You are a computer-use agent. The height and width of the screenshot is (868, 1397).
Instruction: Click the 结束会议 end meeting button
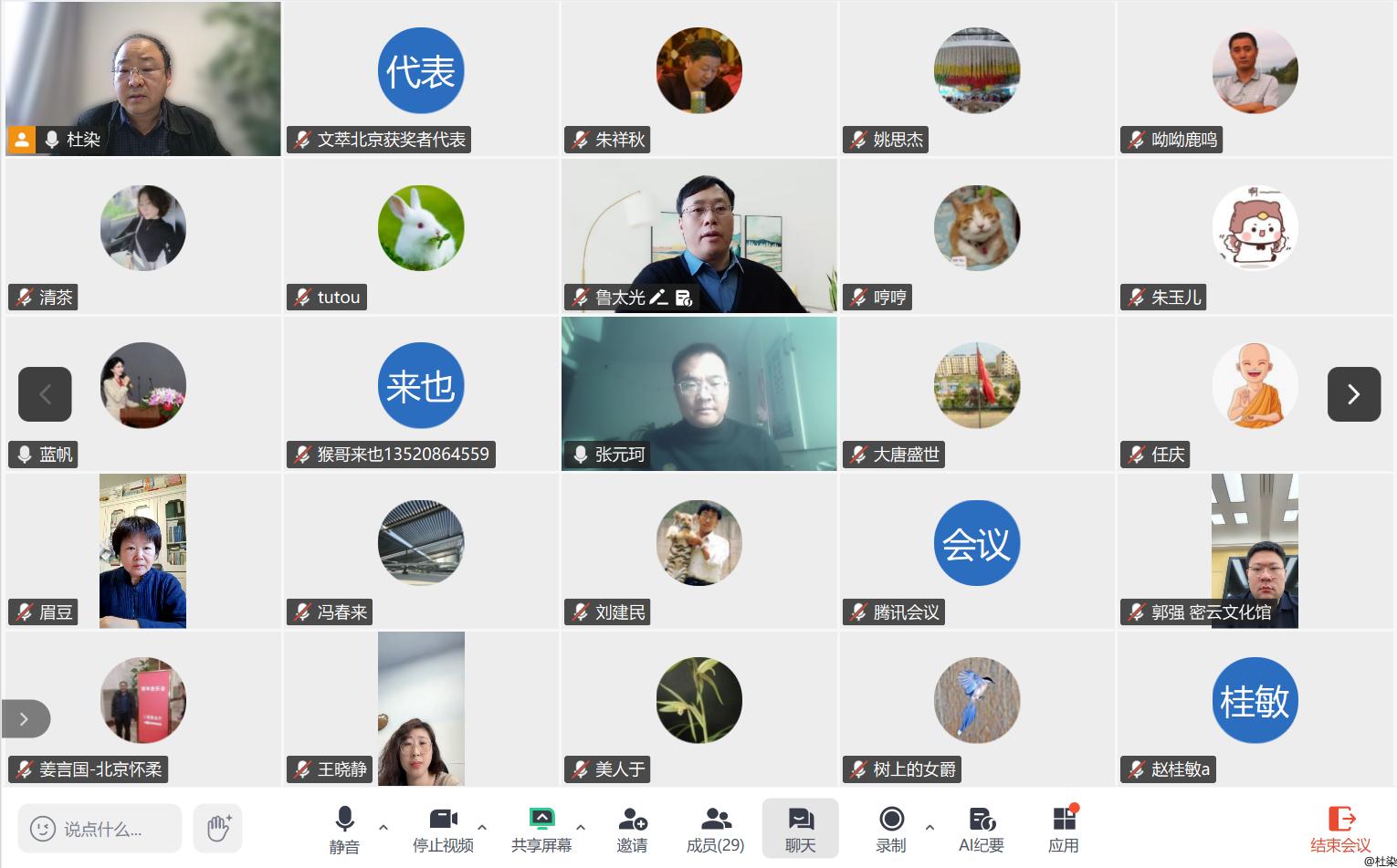1340,829
